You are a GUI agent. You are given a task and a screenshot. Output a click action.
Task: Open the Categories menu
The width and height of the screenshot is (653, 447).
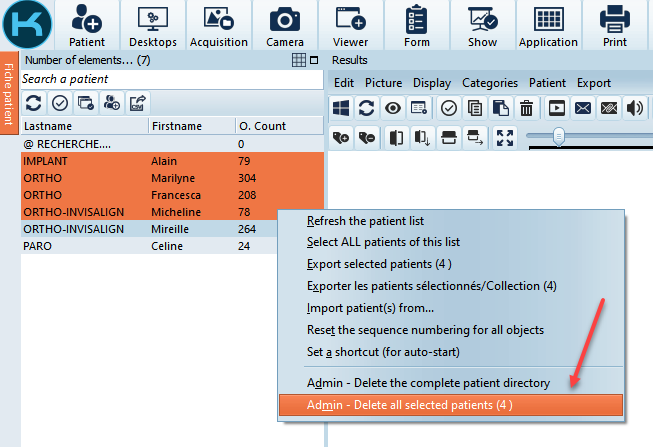pos(489,83)
